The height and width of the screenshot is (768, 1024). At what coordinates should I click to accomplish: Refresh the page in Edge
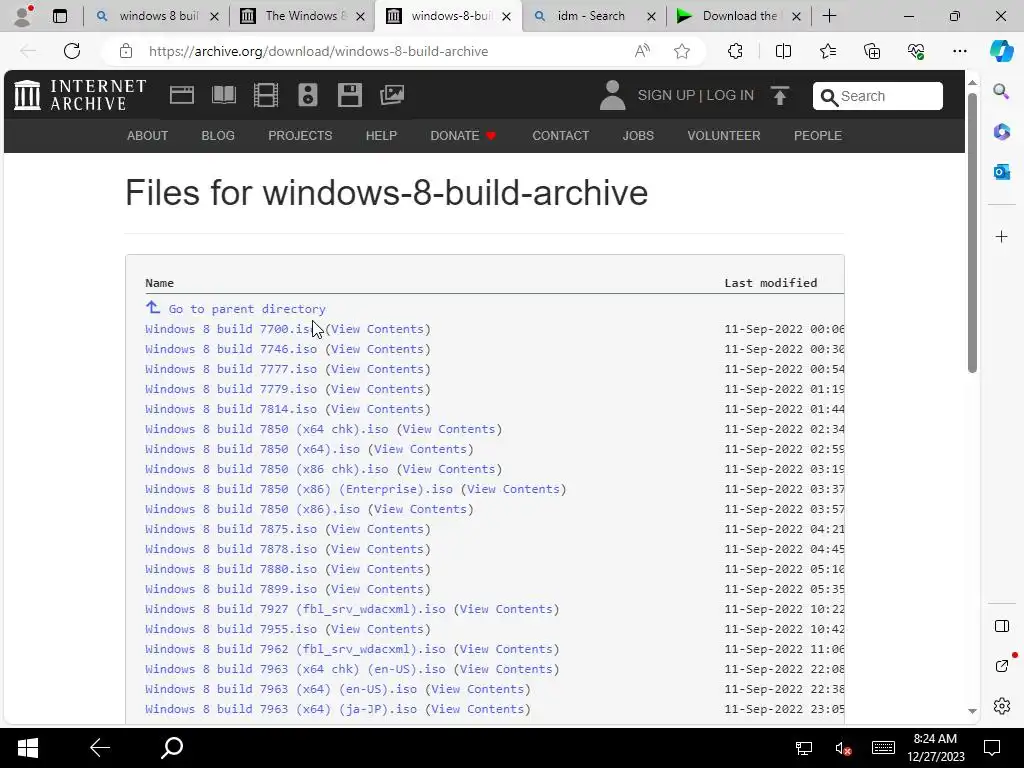pyautogui.click(x=72, y=51)
